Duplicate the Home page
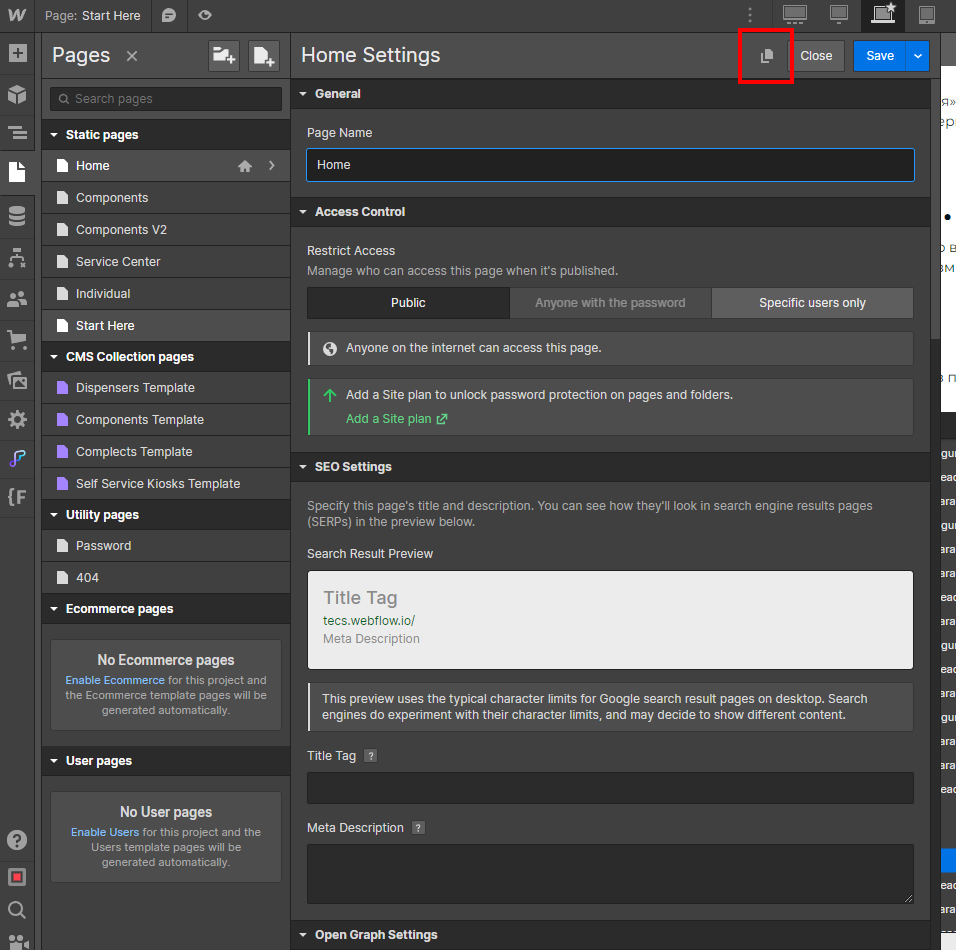Viewport: 956px width, 950px height. (x=766, y=56)
